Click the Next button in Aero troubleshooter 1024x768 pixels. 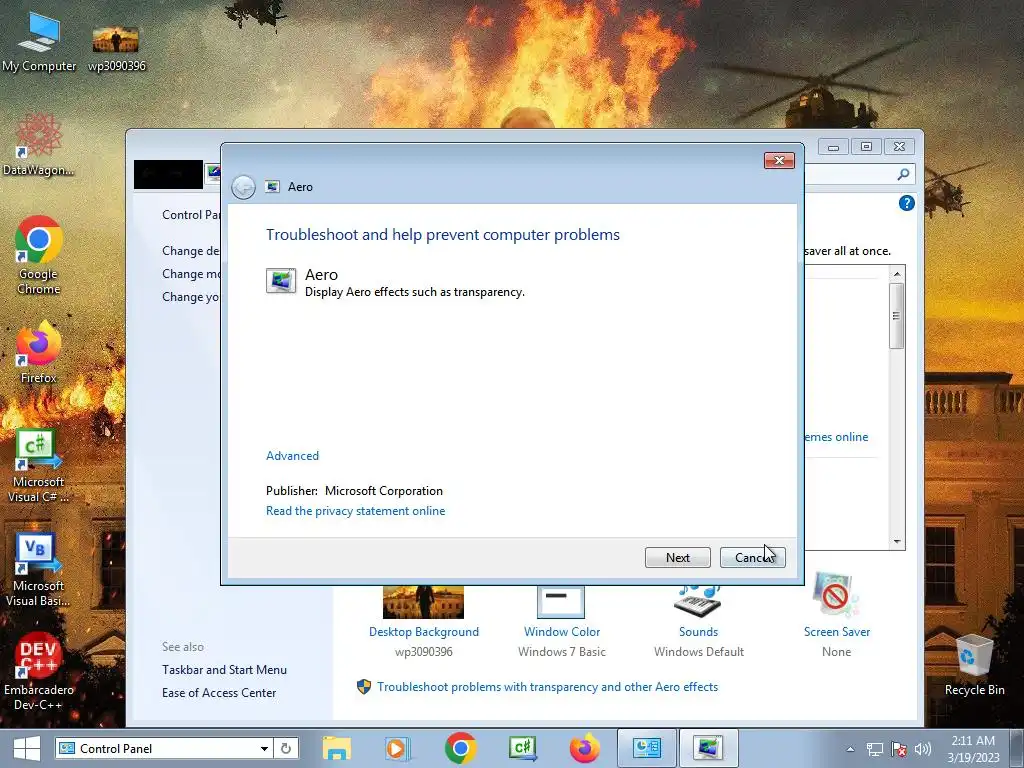pyautogui.click(x=677, y=557)
